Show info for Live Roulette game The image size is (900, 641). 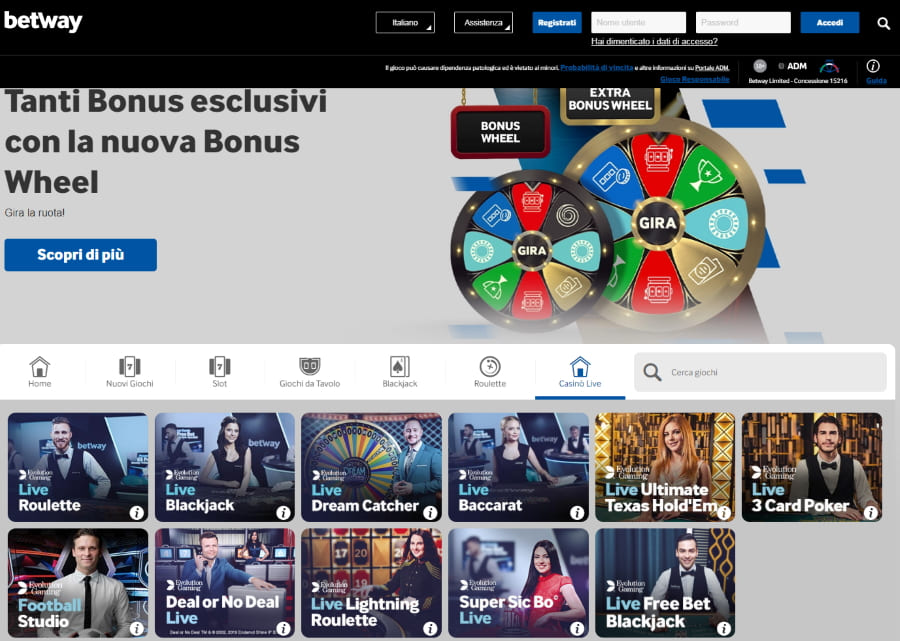[137, 512]
